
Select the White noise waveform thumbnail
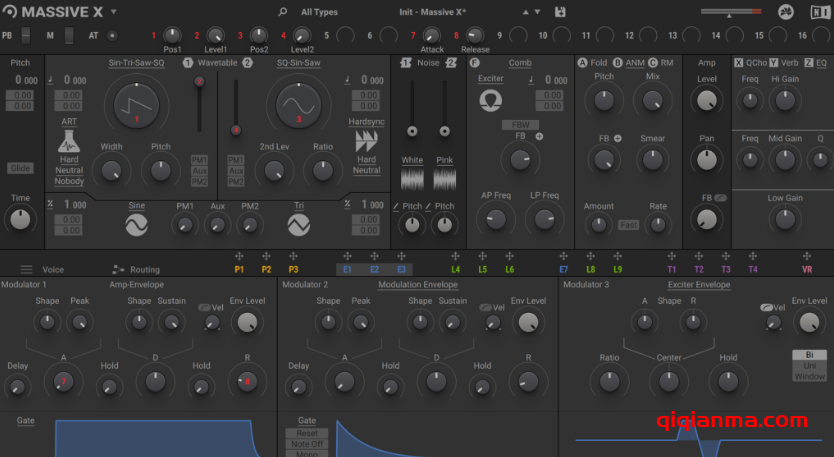(x=412, y=179)
